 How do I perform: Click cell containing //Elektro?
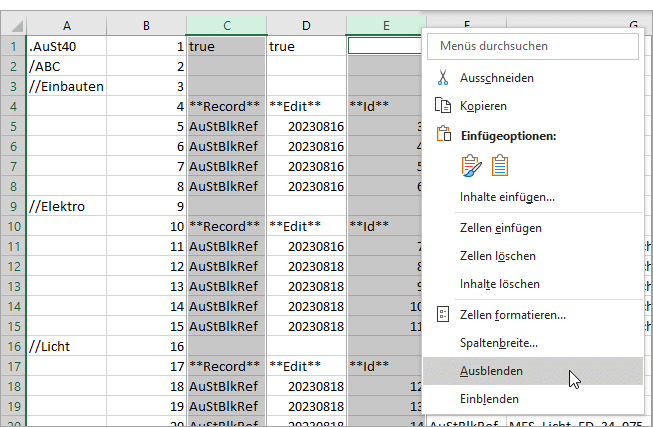[67, 206]
